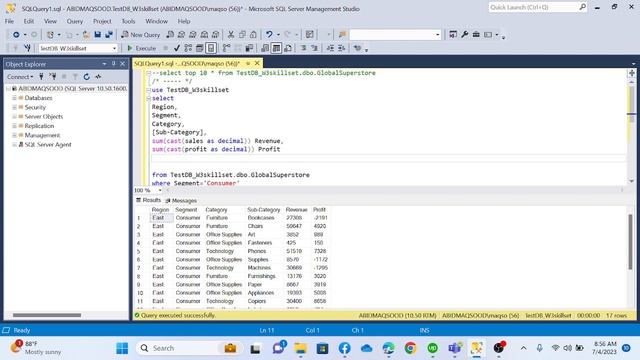Image resolution: width=640 pixels, height=360 pixels.
Task: Open the empty Find combo box dropdown
Action: click(438, 35)
